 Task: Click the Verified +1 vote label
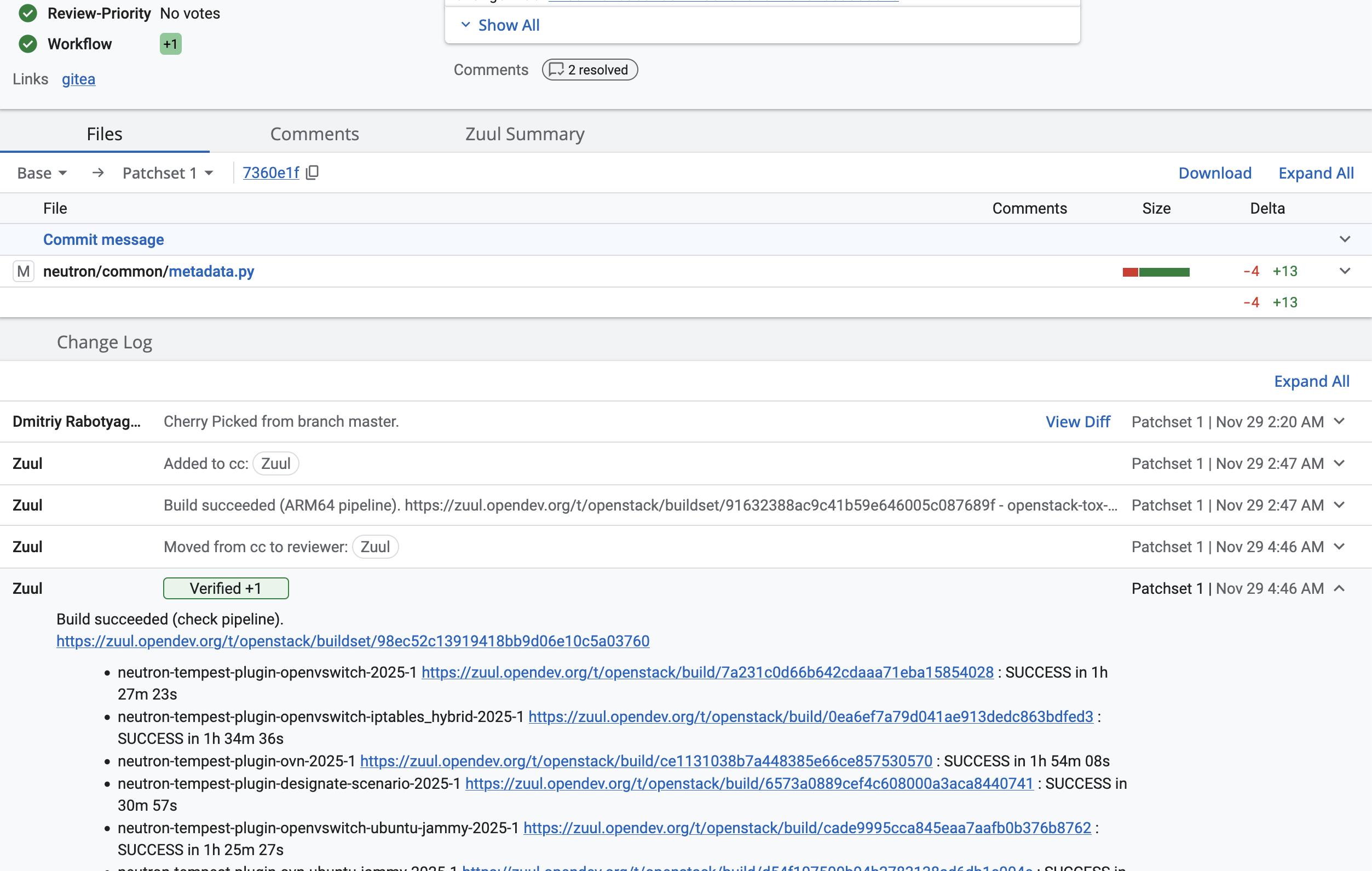226,588
